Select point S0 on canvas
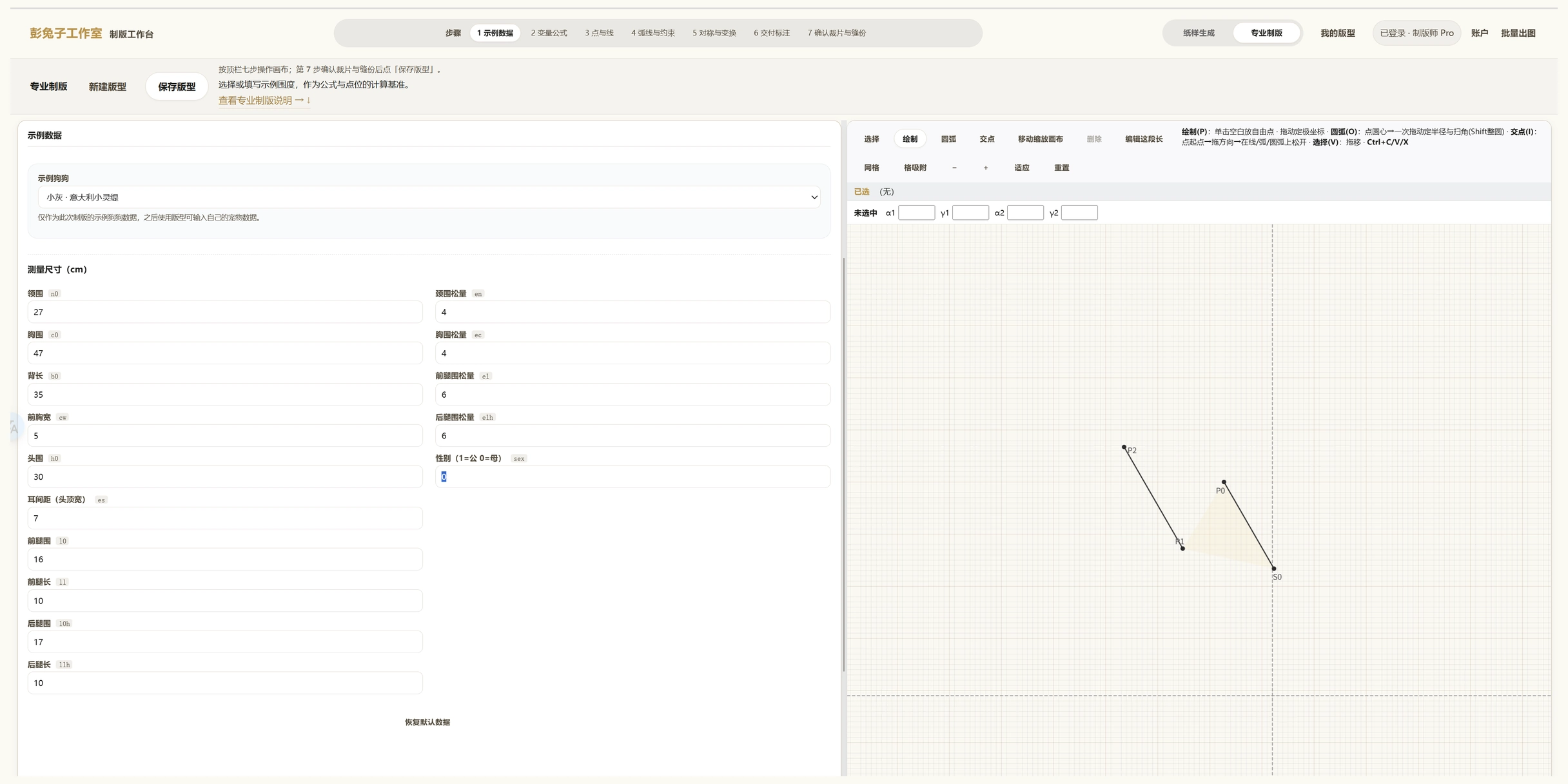 pyautogui.click(x=1273, y=569)
